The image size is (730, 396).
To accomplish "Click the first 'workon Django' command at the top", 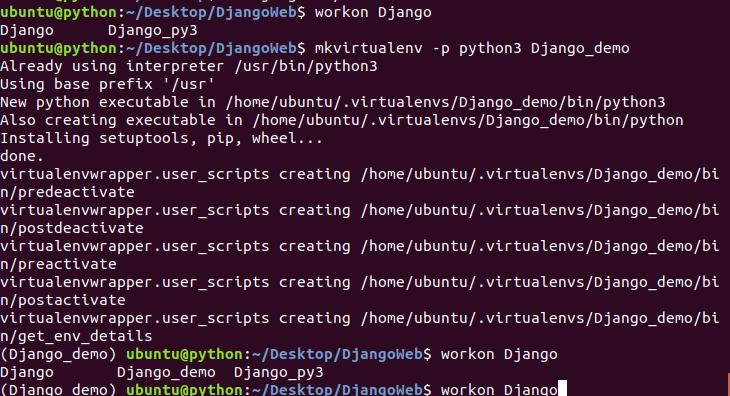I will 373,13.
